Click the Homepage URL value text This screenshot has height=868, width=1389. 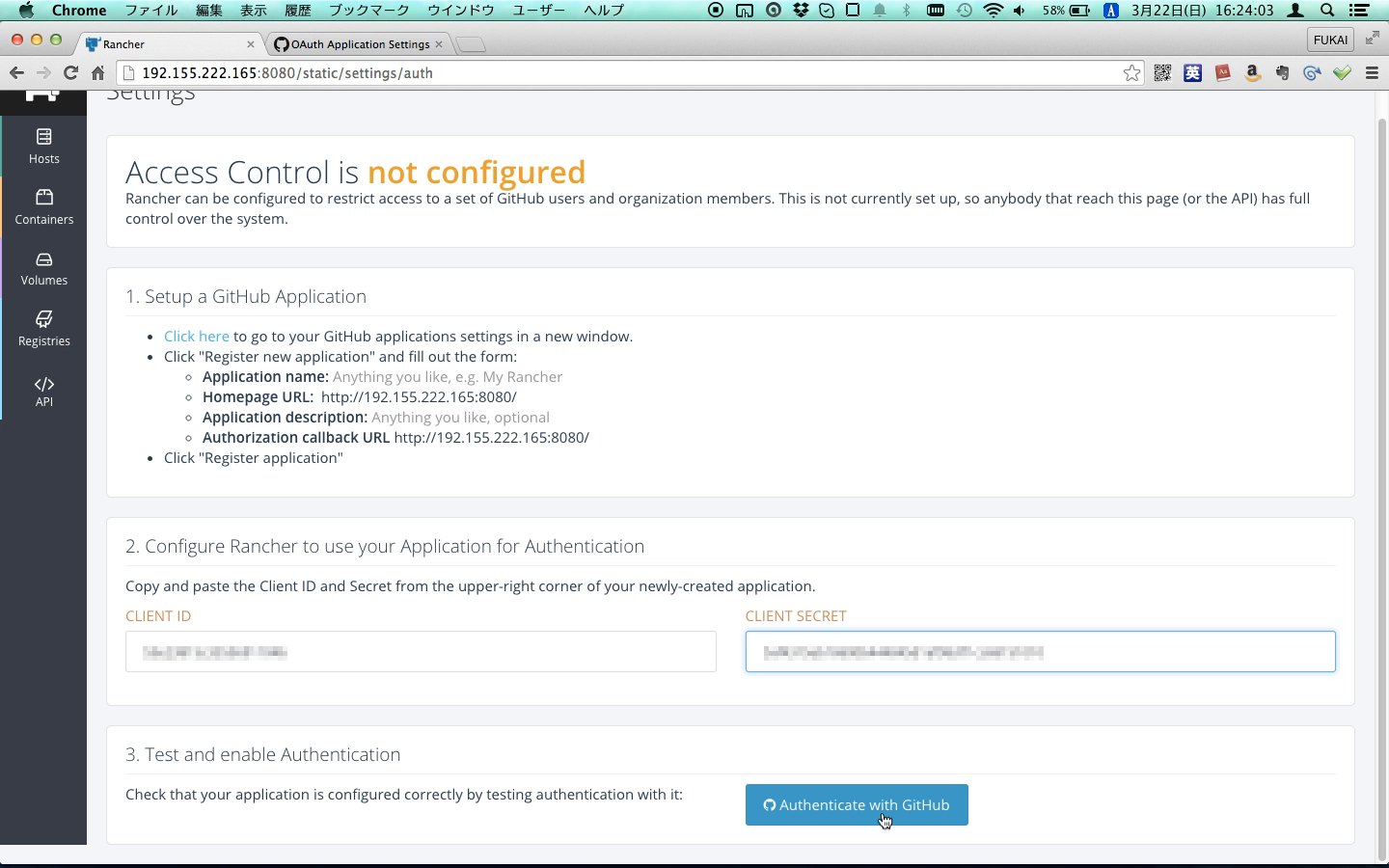click(419, 397)
